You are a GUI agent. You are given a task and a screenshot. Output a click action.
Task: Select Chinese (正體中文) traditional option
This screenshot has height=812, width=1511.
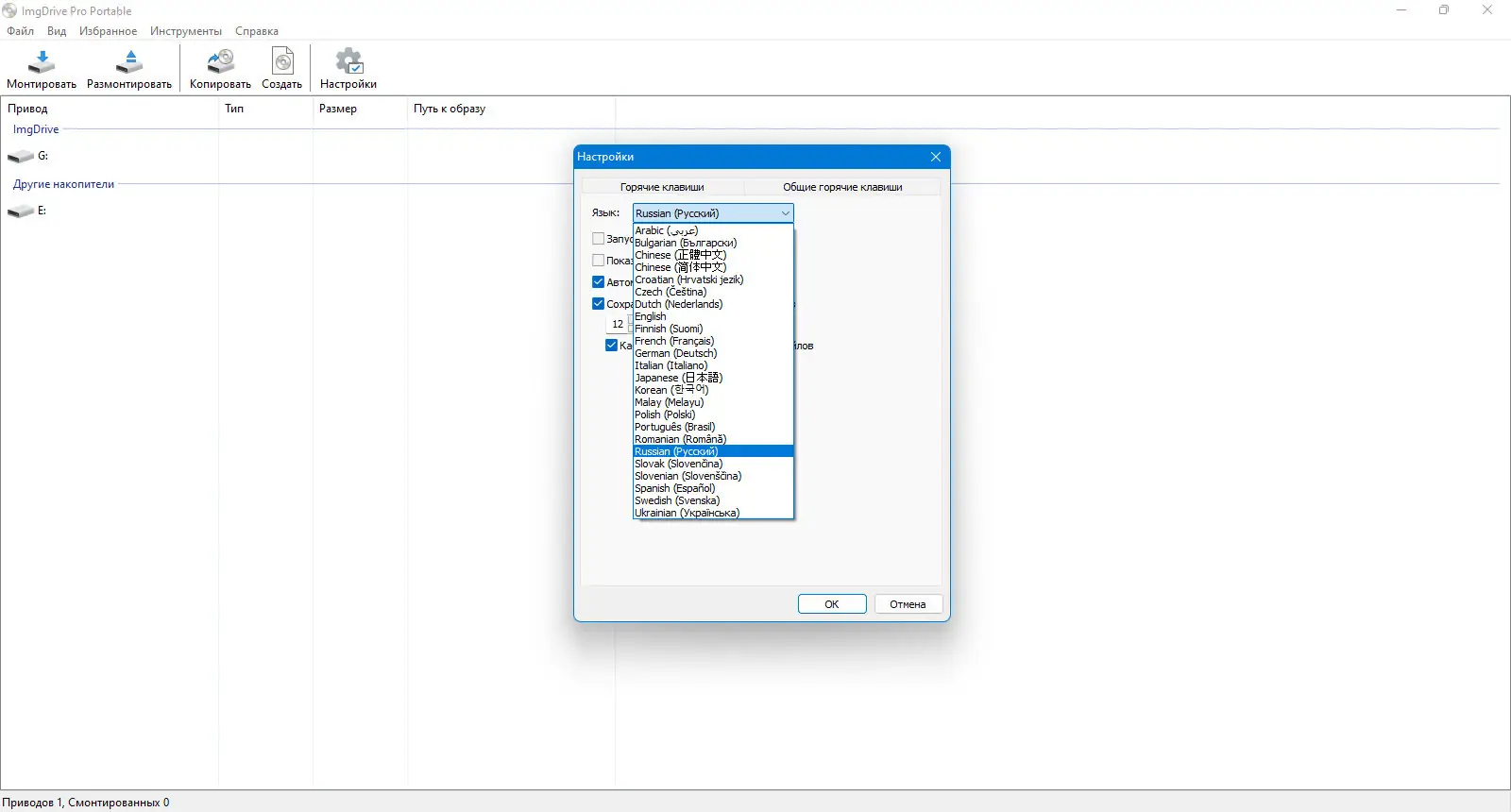[x=713, y=255]
